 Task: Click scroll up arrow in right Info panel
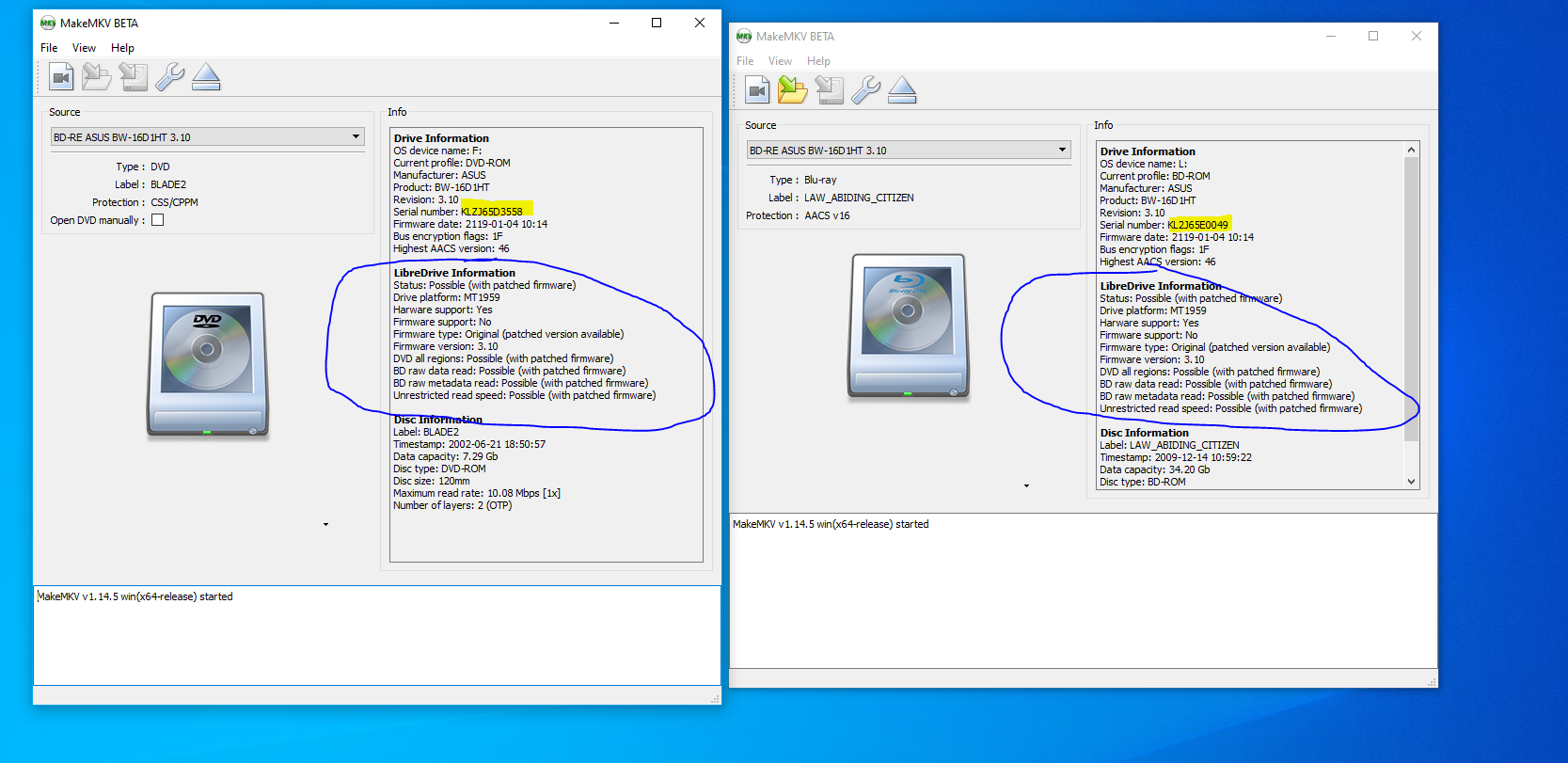pyautogui.click(x=1411, y=151)
